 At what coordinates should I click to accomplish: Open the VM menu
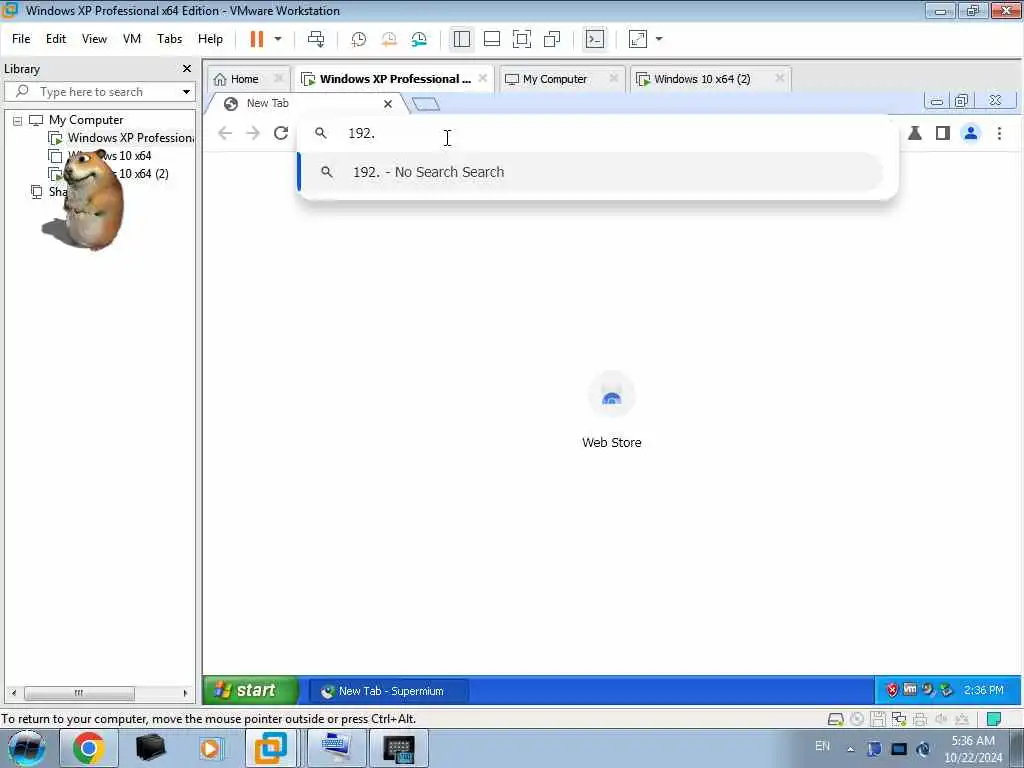132,39
